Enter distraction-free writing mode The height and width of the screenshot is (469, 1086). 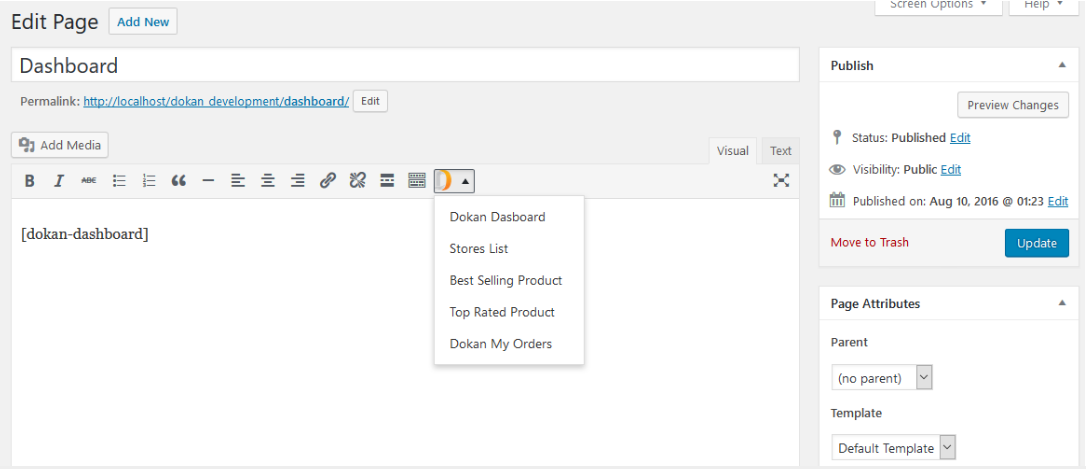[x=781, y=182]
